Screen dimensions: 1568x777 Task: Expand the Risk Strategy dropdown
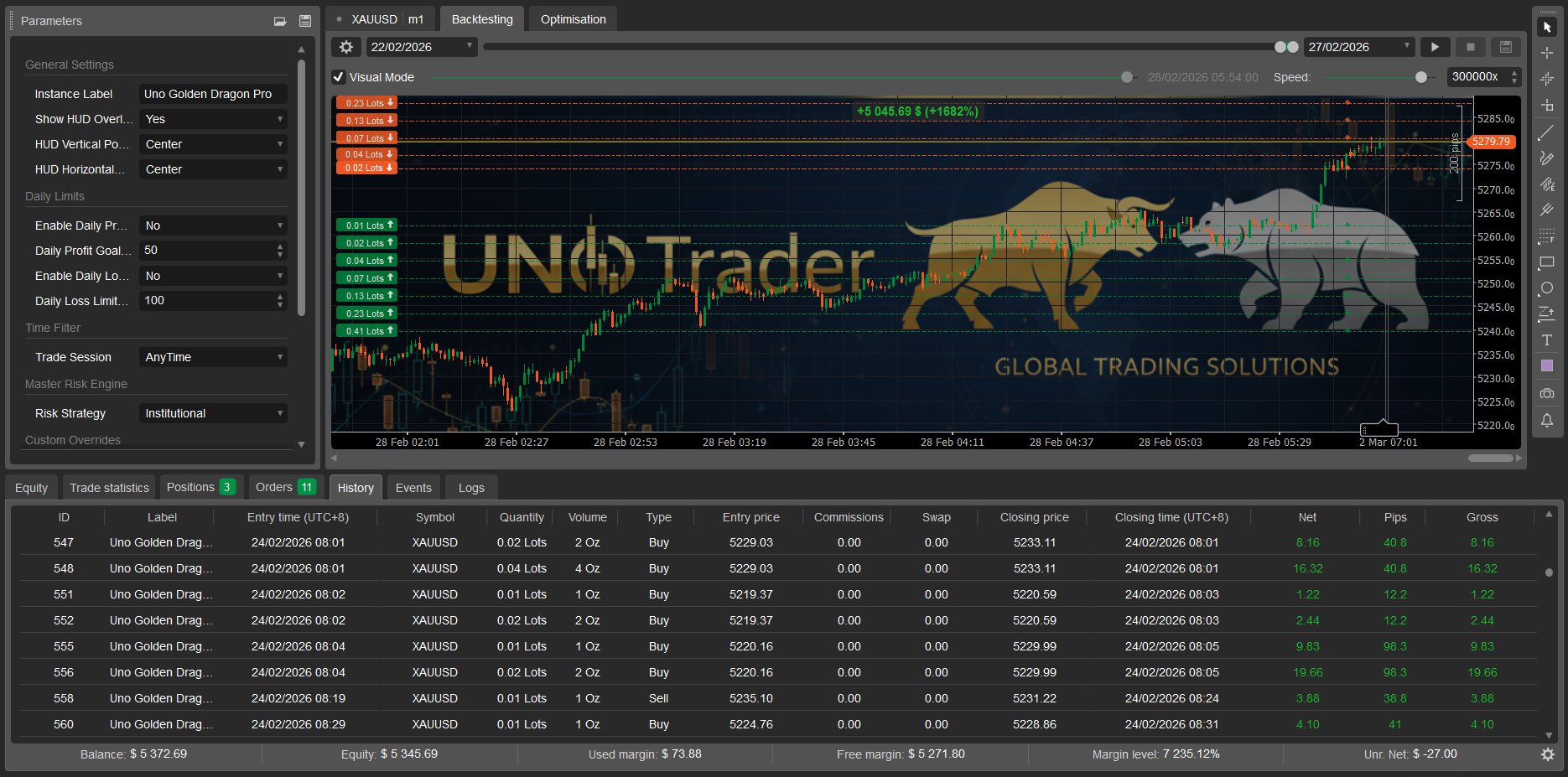(x=213, y=413)
